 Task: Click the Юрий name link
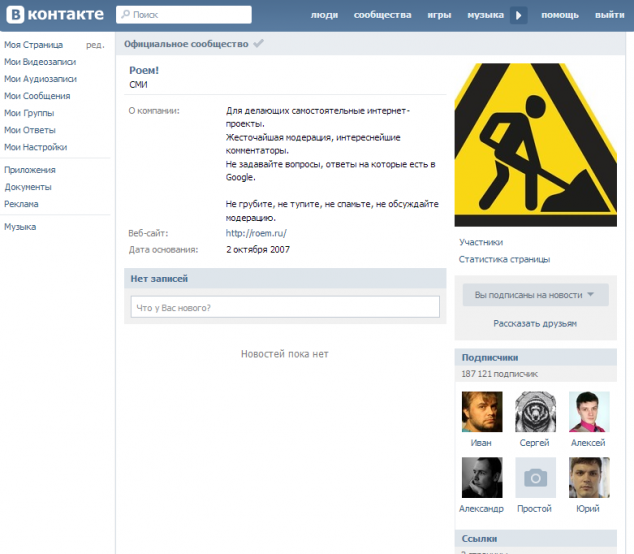pos(588,509)
